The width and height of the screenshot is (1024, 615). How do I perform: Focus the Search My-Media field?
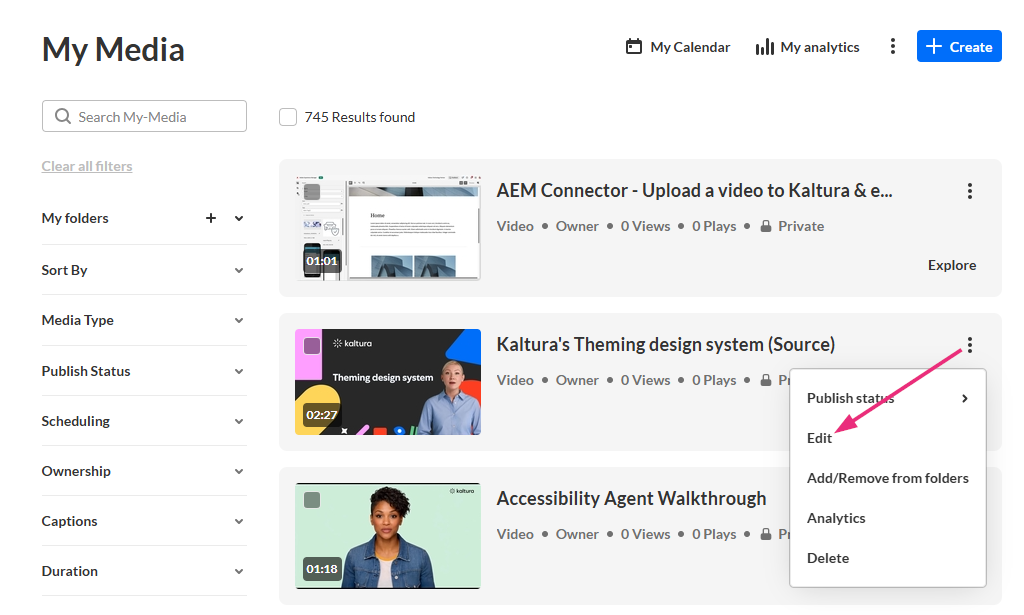pyautogui.click(x=144, y=116)
